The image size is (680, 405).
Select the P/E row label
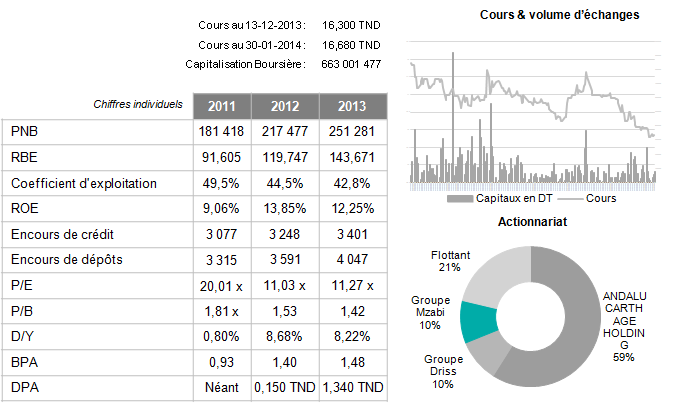pos(22,285)
